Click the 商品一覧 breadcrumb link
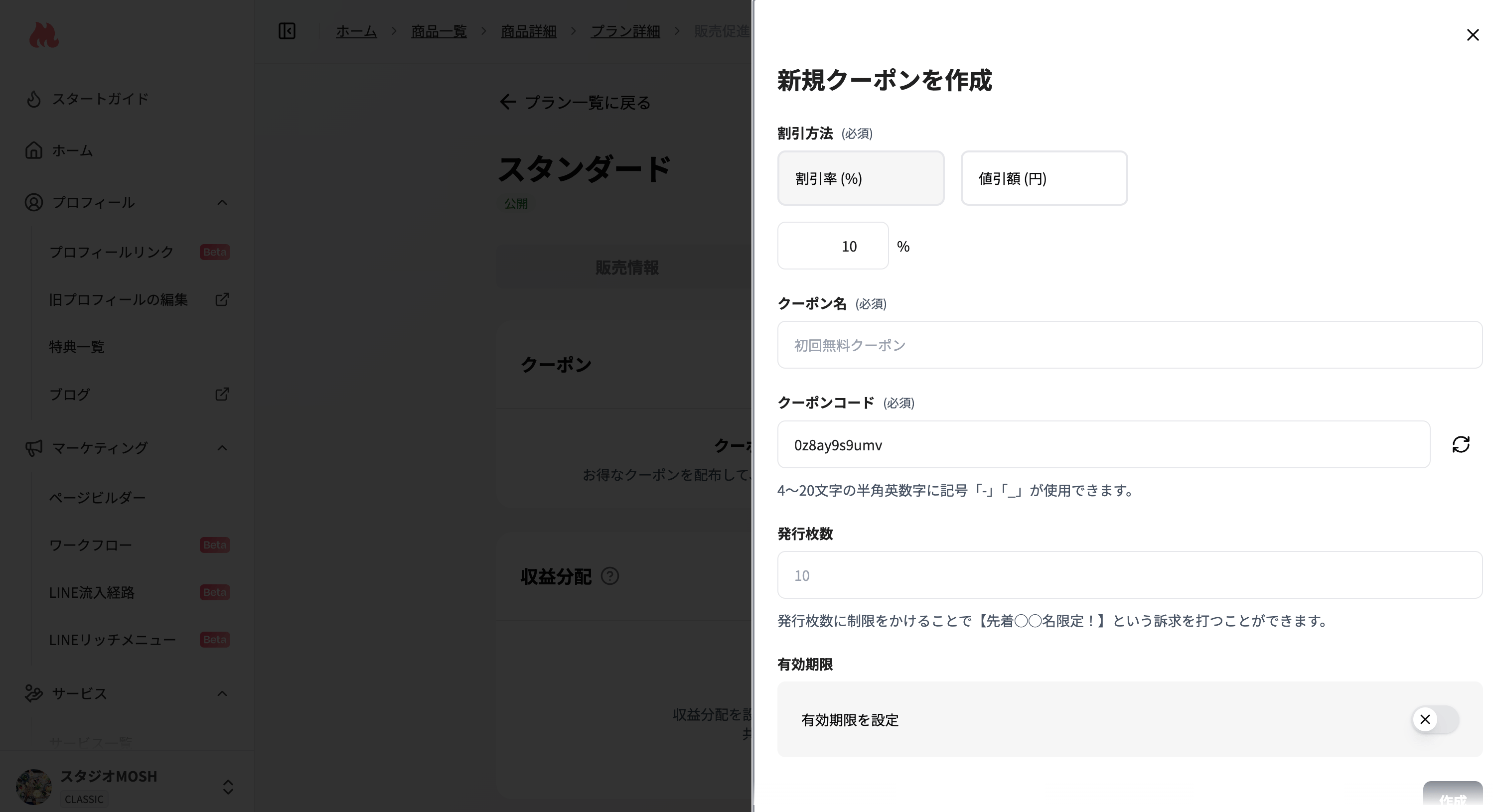The width and height of the screenshot is (1493, 812). coord(439,31)
